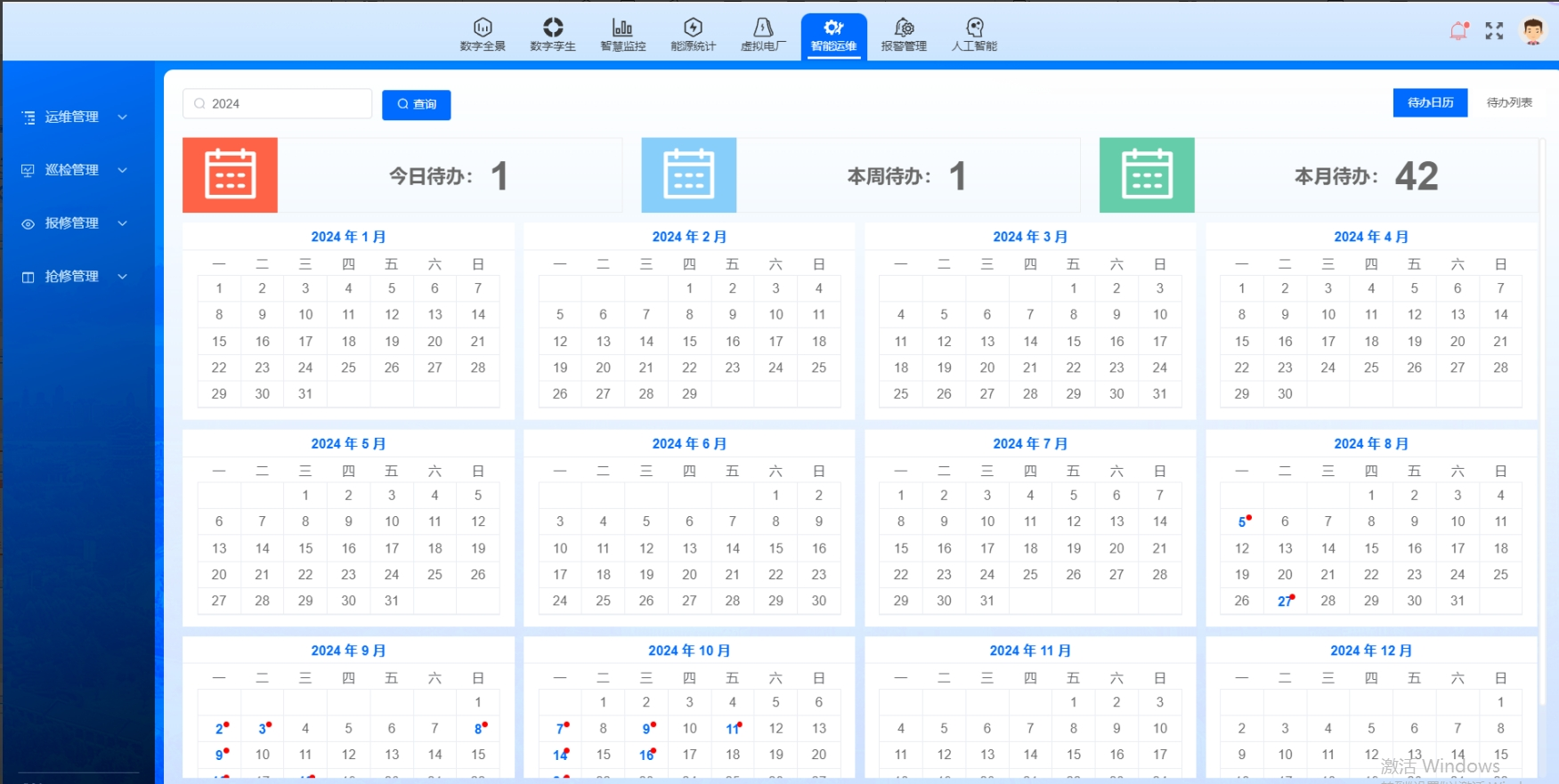Click the green 本月待办 calendar icon
This screenshot has width=1559, height=784.
coord(1147,174)
